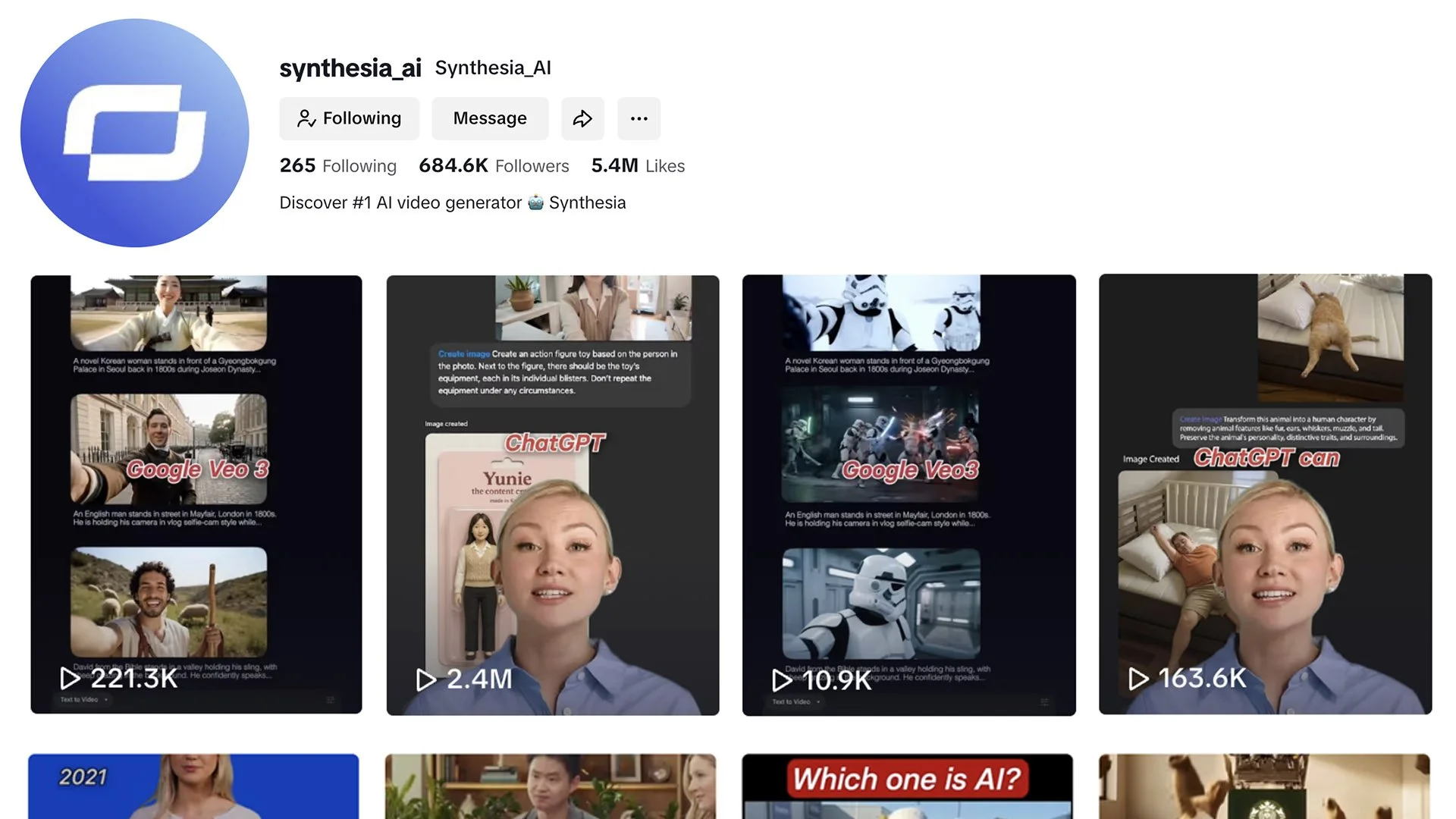Open the ChatGPT action figure video with 2.4M views
Viewport: 1456px width, 819px height.
(553, 493)
